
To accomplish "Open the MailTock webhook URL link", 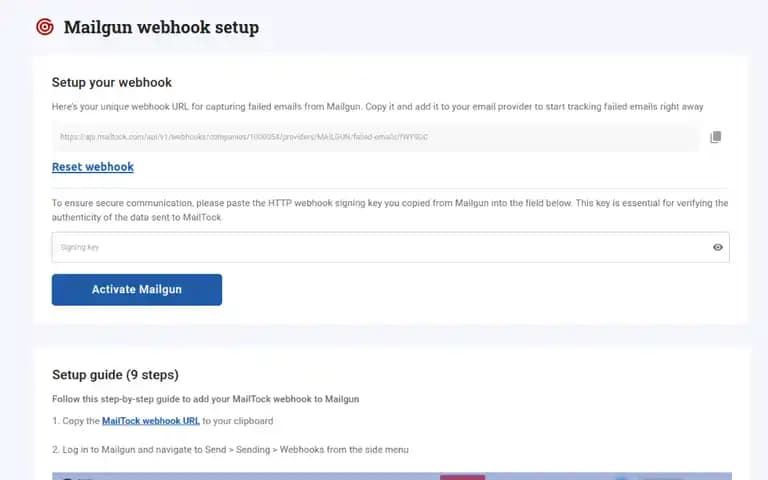I will pos(151,421).
